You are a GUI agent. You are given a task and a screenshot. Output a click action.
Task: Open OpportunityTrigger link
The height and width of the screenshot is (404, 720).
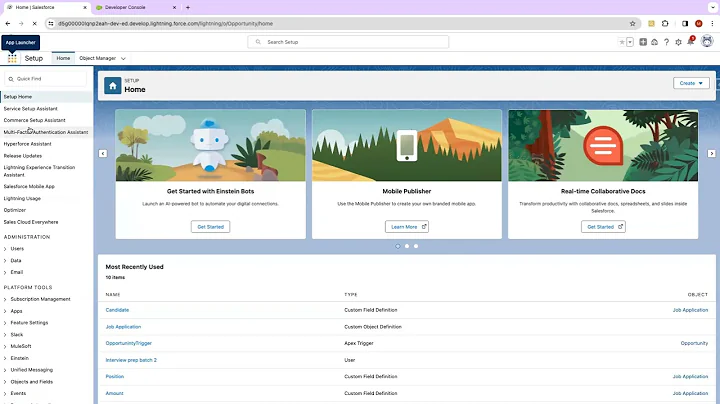tap(129, 343)
